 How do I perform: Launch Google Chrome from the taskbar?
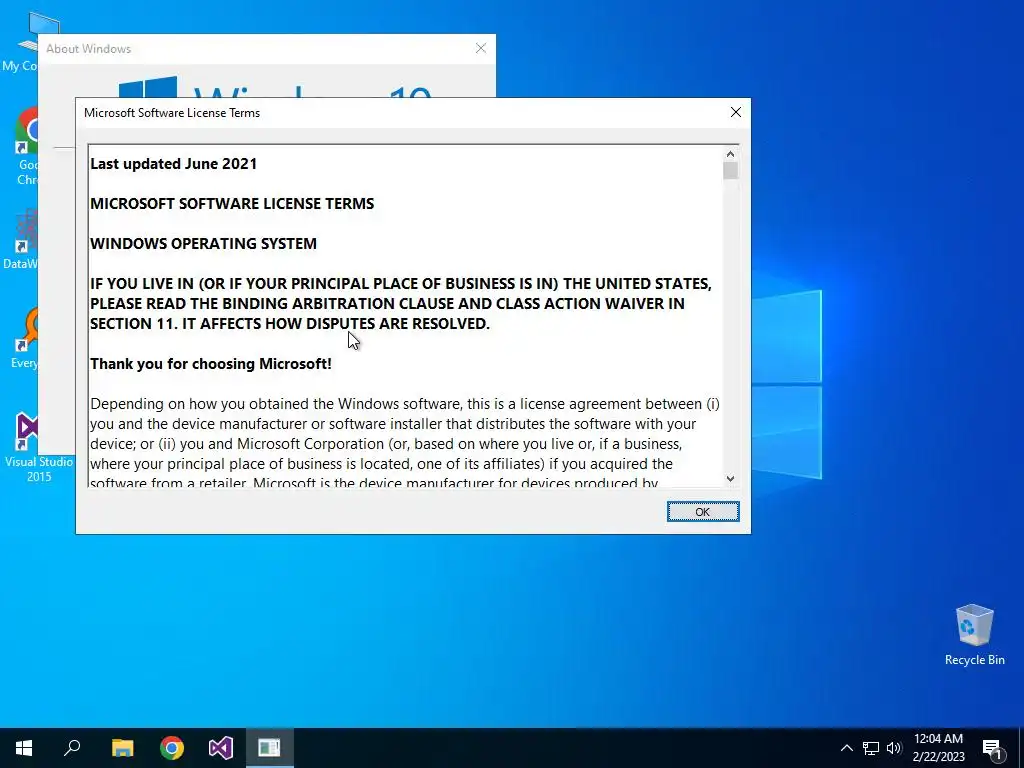pyautogui.click(x=172, y=748)
